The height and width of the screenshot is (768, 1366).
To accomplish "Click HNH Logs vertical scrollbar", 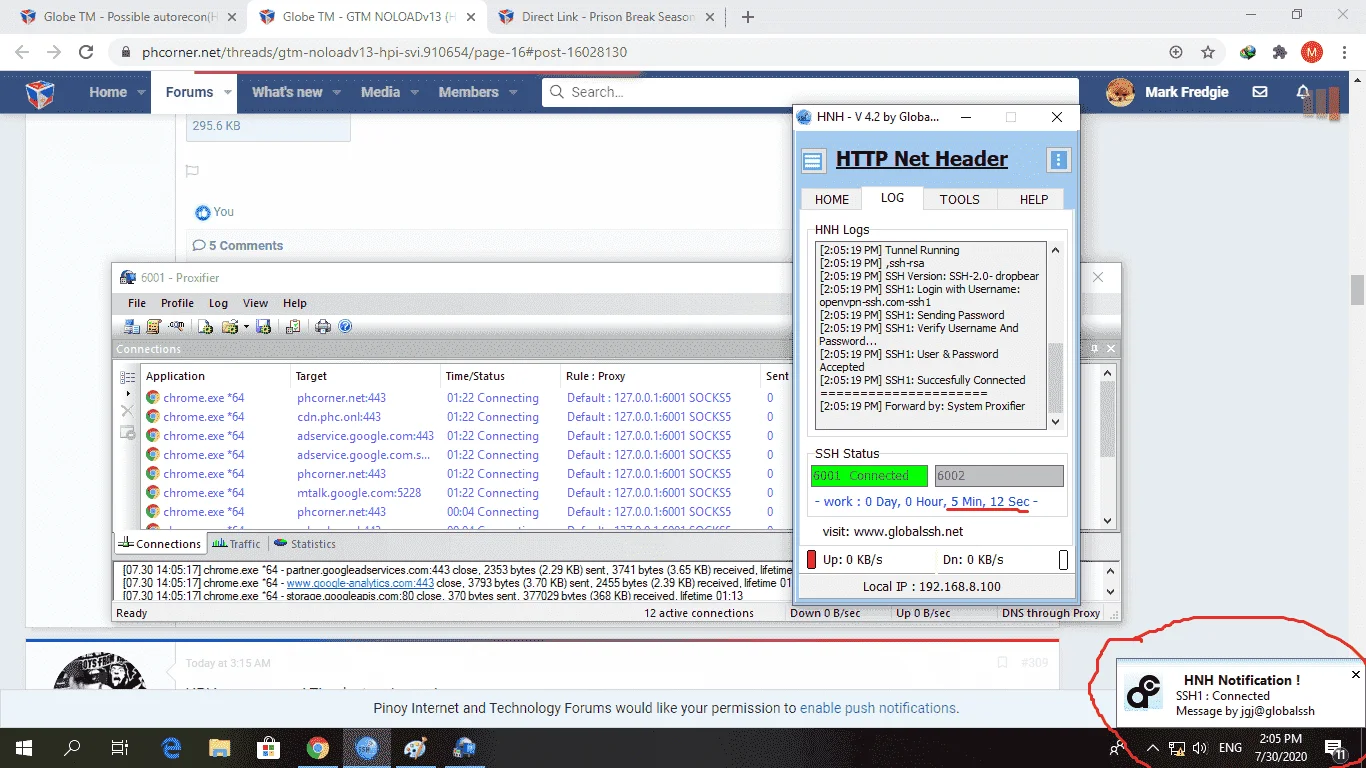I will 1055,336.
